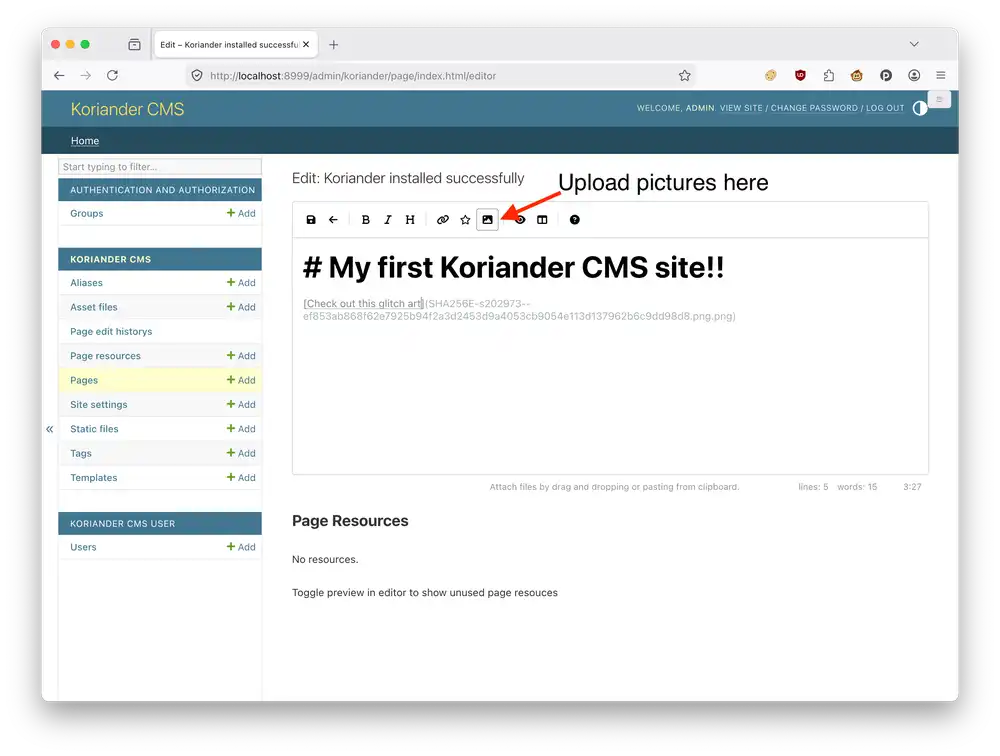This screenshot has width=1000, height=756.
Task: Close the Edit – Koriander tab
Action: [306, 44]
